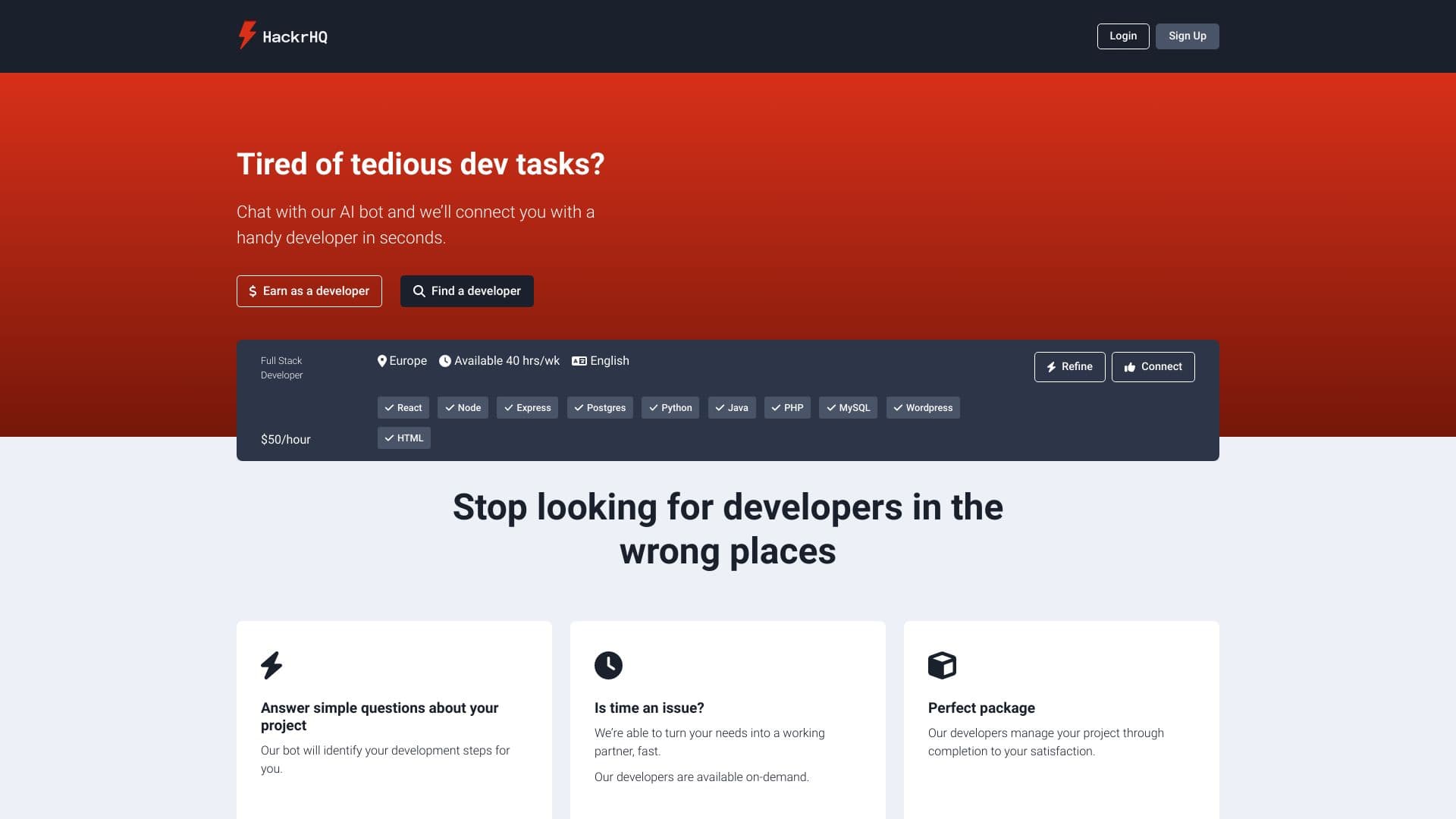Click the Europe location pin icon
Viewport: 1456px width, 819px height.
coord(382,361)
